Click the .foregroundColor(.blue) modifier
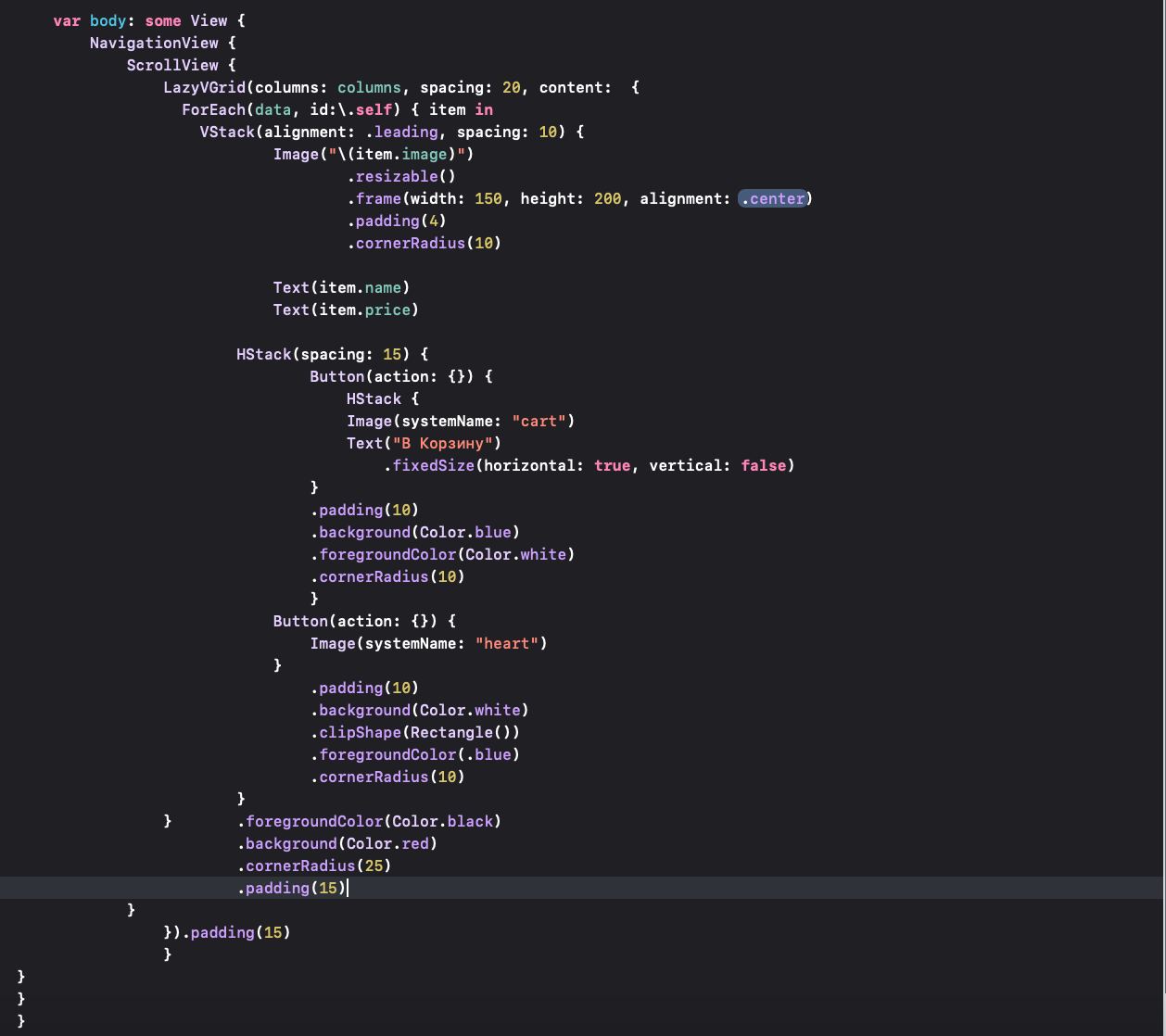This screenshot has height=1036, width=1166. (415, 754)
